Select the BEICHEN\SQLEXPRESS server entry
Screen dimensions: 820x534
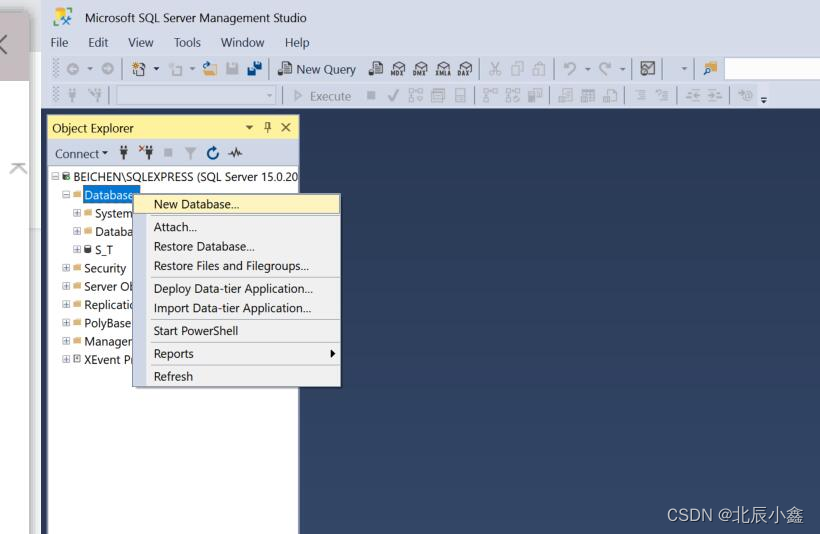click(186, 177)
